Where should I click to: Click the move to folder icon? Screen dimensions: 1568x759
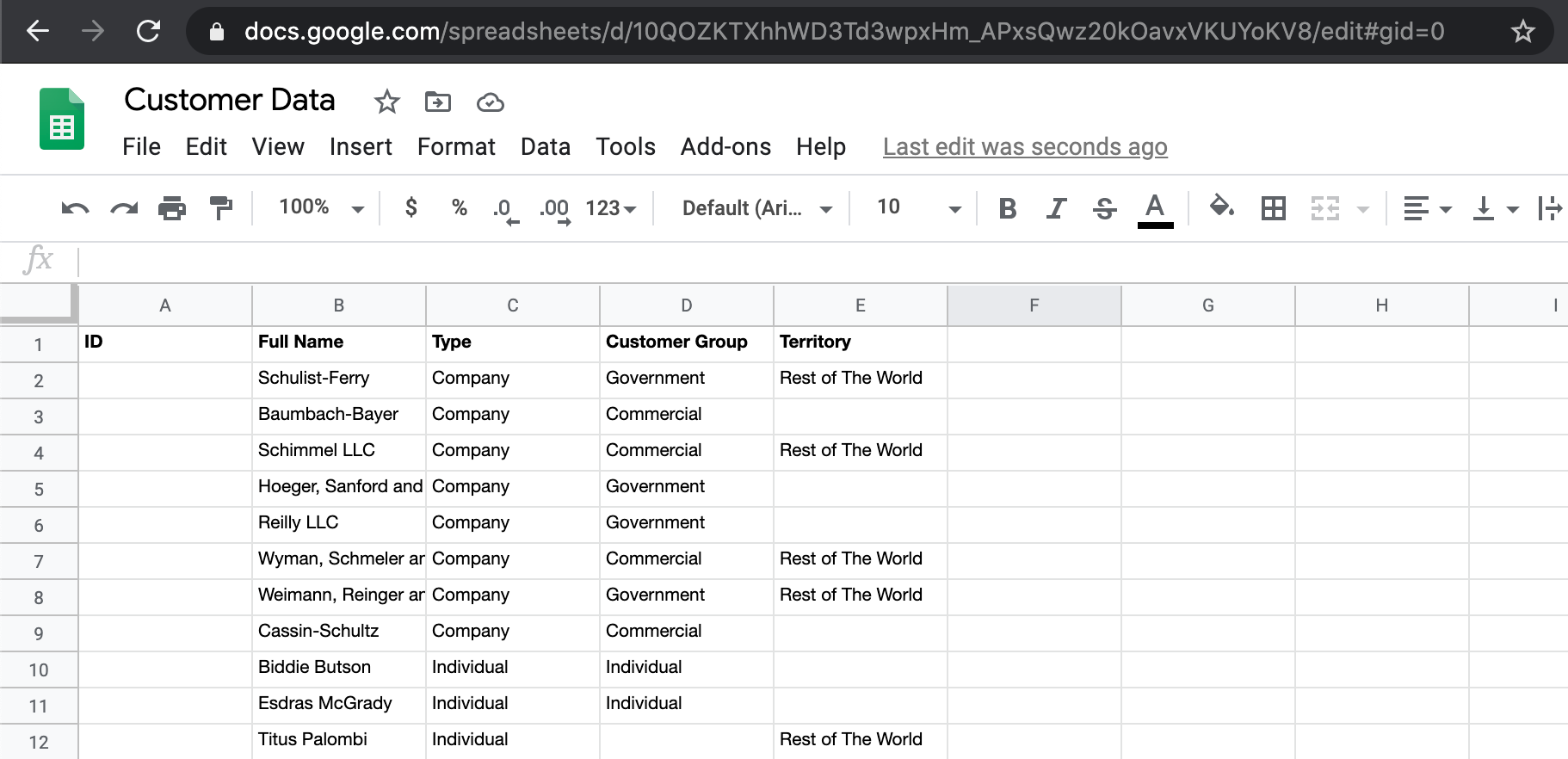click(438, 102)
